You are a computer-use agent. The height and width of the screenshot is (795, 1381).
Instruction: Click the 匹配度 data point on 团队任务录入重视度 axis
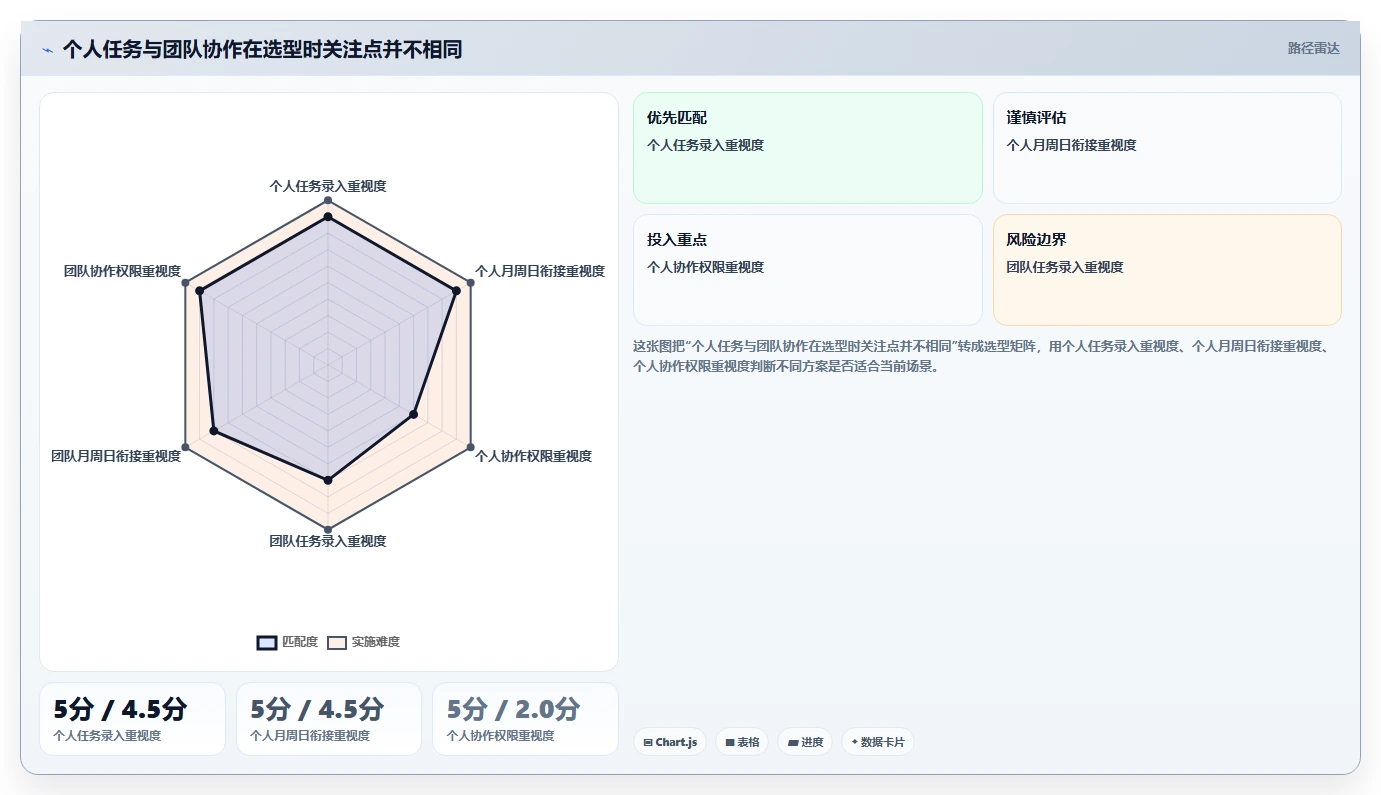[328, 480]
